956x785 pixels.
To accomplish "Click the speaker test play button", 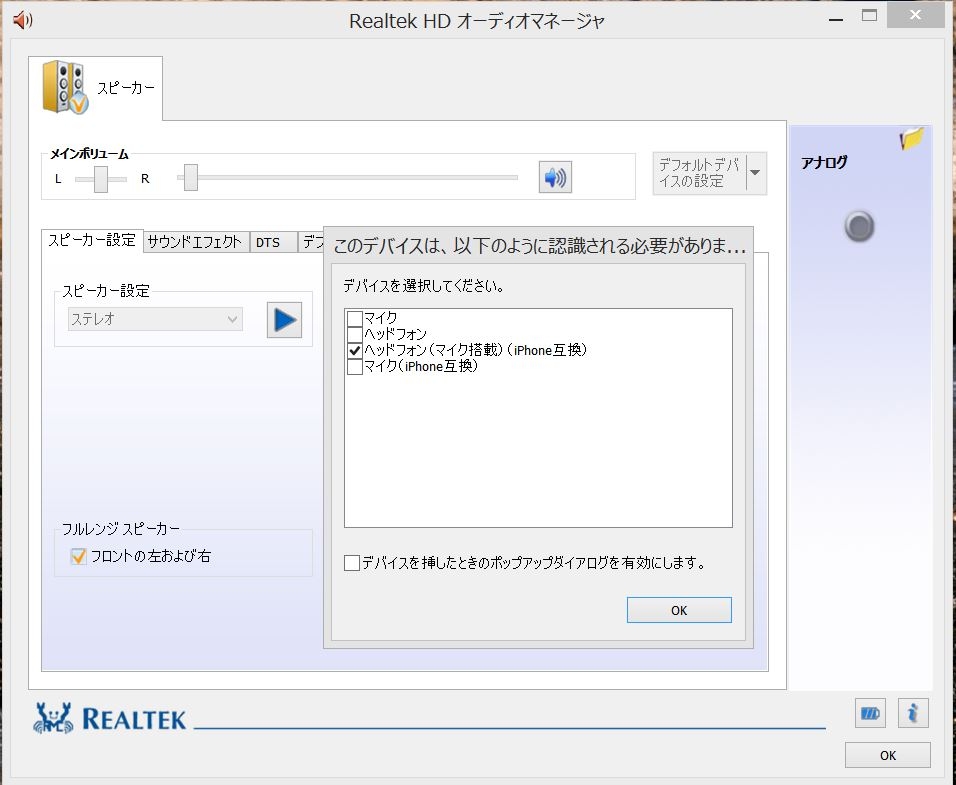I will pos(284,320).
